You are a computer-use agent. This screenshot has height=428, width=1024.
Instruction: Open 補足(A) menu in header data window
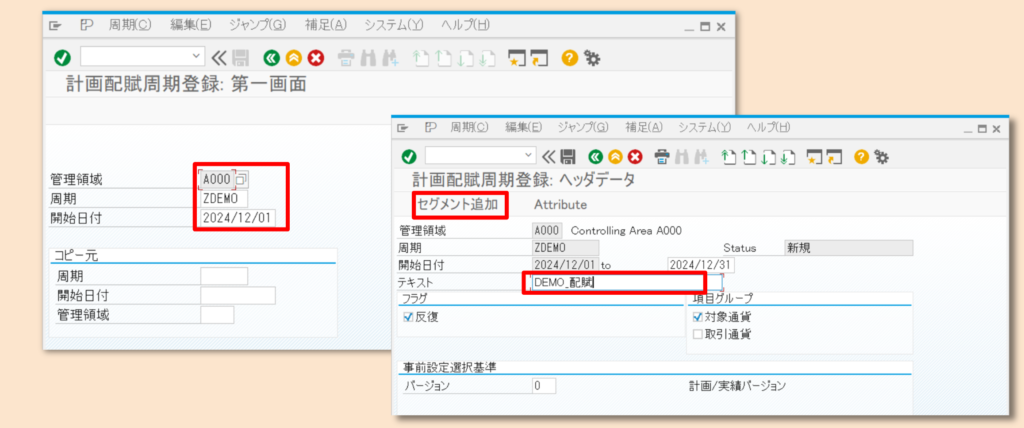[x=643, y=127]
